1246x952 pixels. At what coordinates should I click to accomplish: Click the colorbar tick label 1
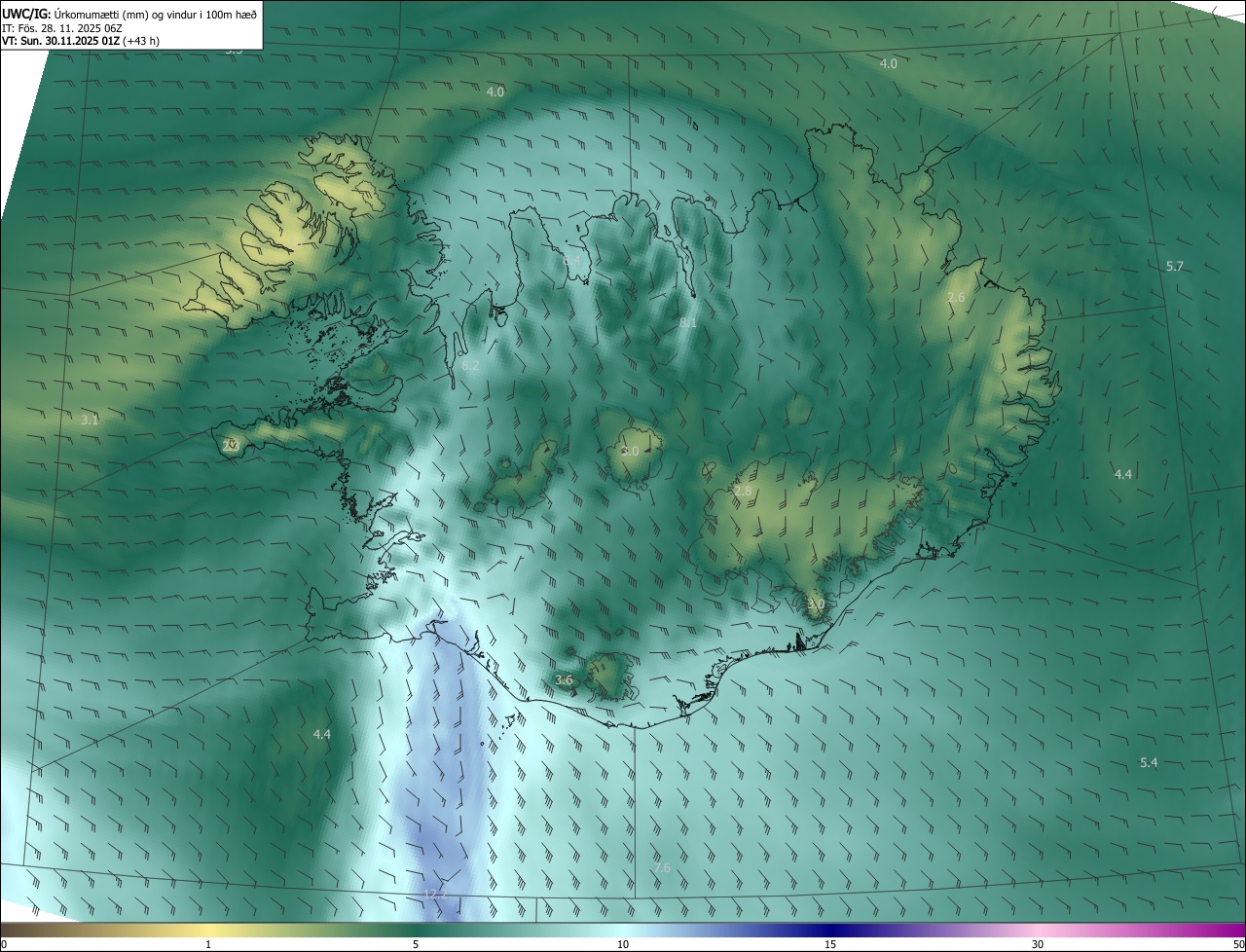208,944
